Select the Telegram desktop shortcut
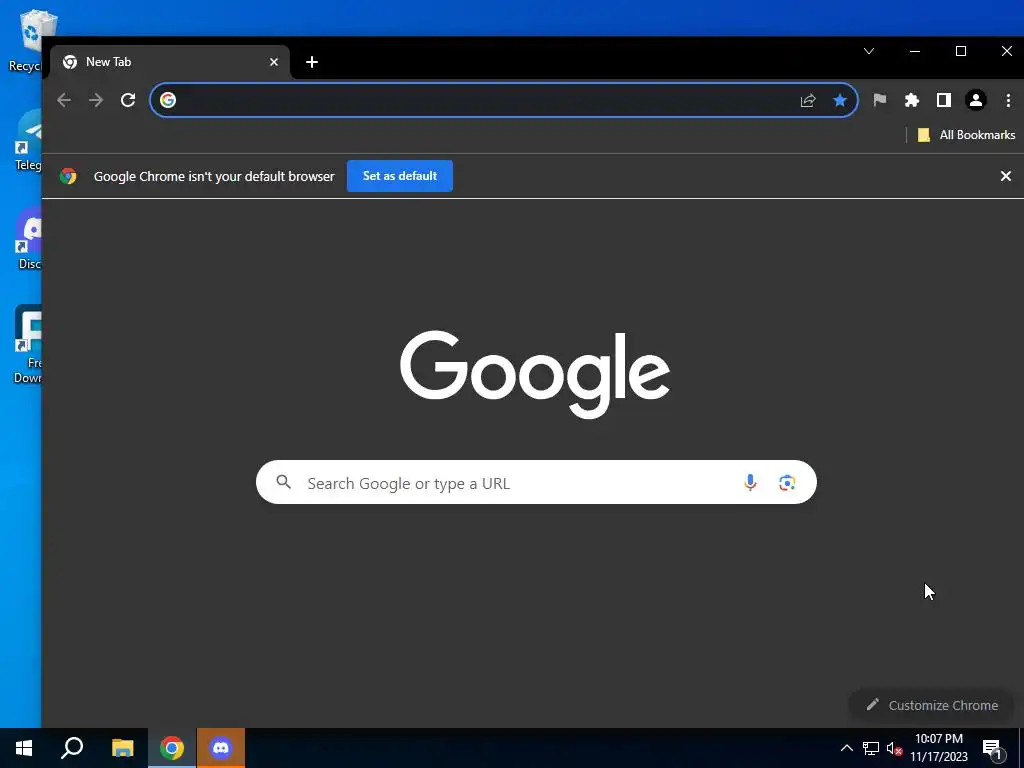1024x768 pixels. click(28, 140)
